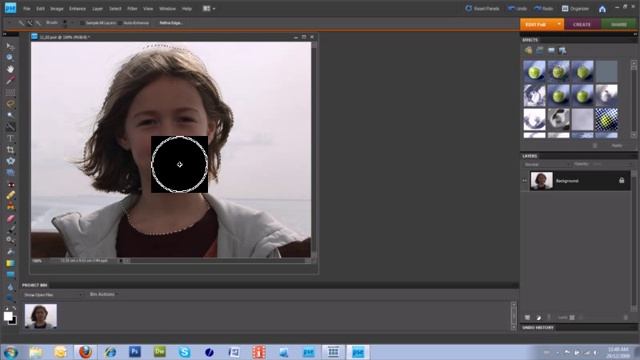Click the lock icon on the Background layer
Image resolution: width=640 pixels, height=360 pixels.
(621, 180)
